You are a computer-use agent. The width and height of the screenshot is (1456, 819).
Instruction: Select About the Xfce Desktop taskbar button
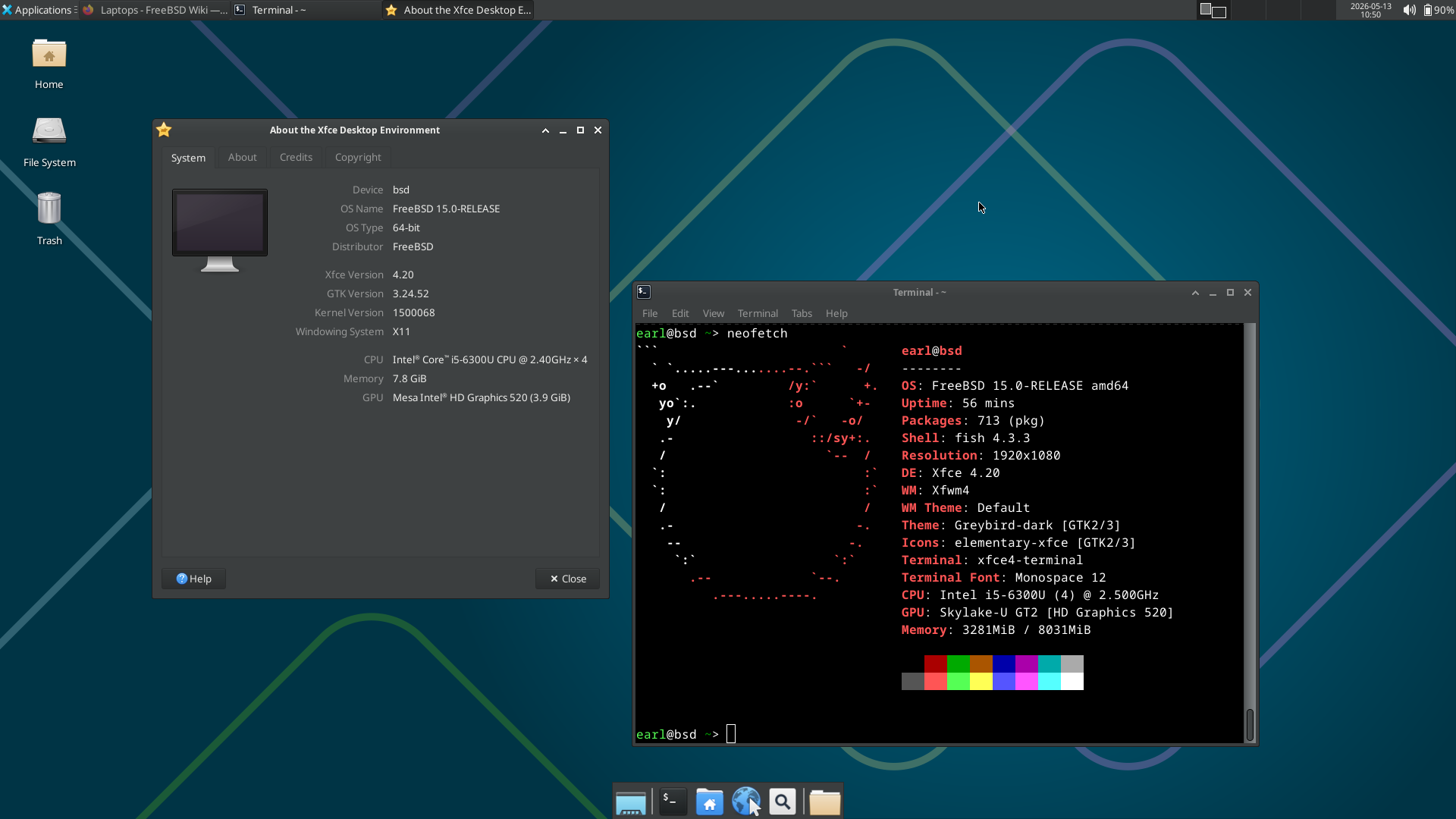(x=458, y=10)
